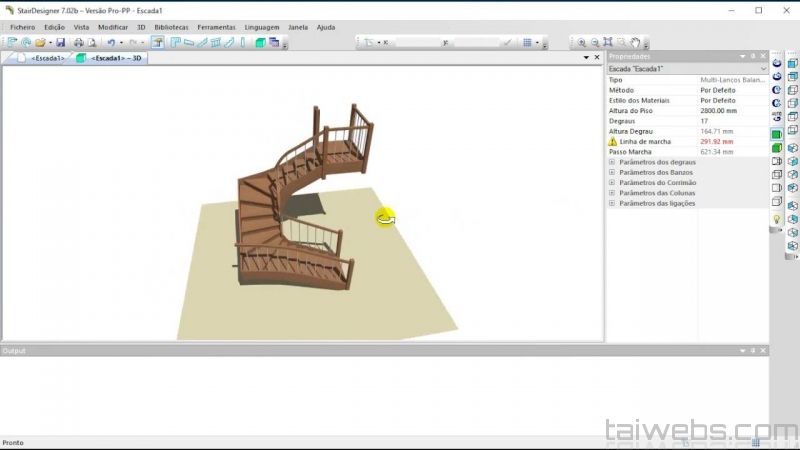
Task: Click the Degraus value 17 field
Action: pos(730,121)
